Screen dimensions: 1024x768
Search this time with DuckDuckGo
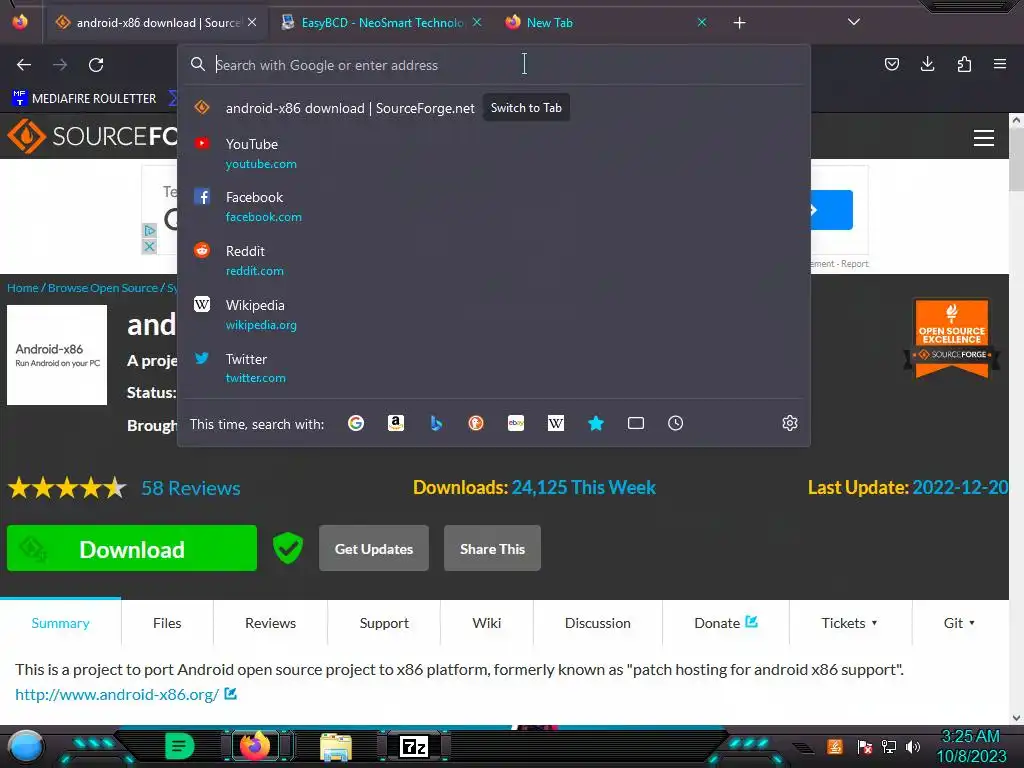coord(476,423)
